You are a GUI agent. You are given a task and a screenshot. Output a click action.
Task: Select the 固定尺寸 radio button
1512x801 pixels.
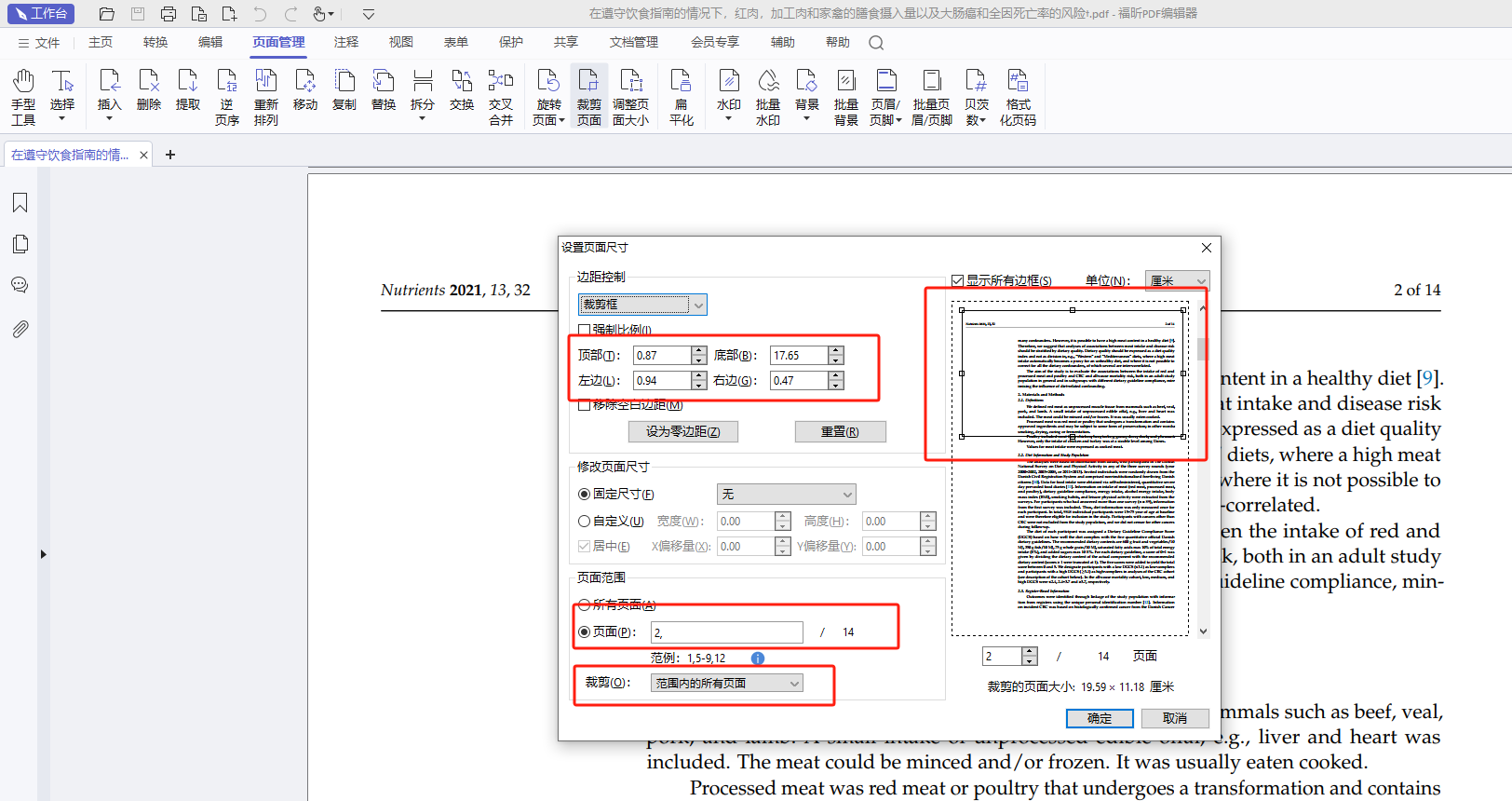(585, 495)
